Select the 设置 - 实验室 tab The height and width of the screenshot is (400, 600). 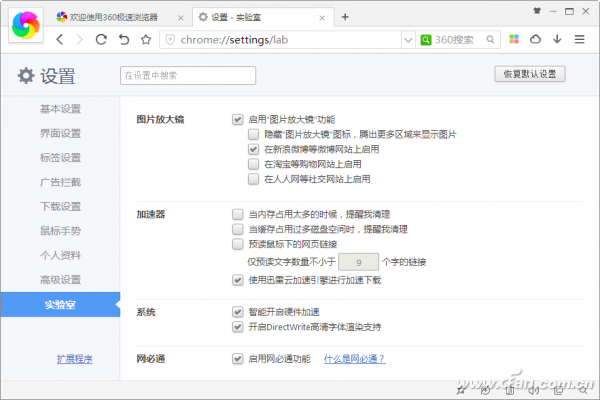[x=262, y=17]
